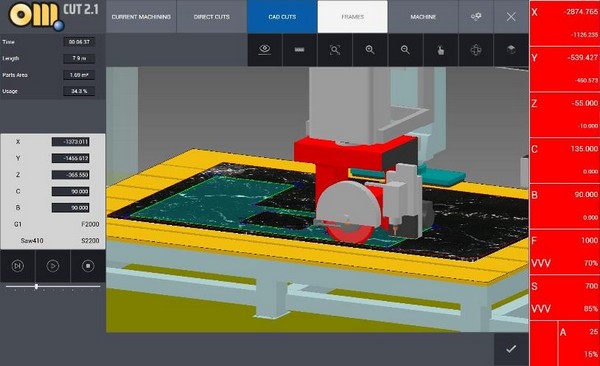
Task: Toggle the eye visibility icon in toolbar
Action: click(x=264, y=49)
